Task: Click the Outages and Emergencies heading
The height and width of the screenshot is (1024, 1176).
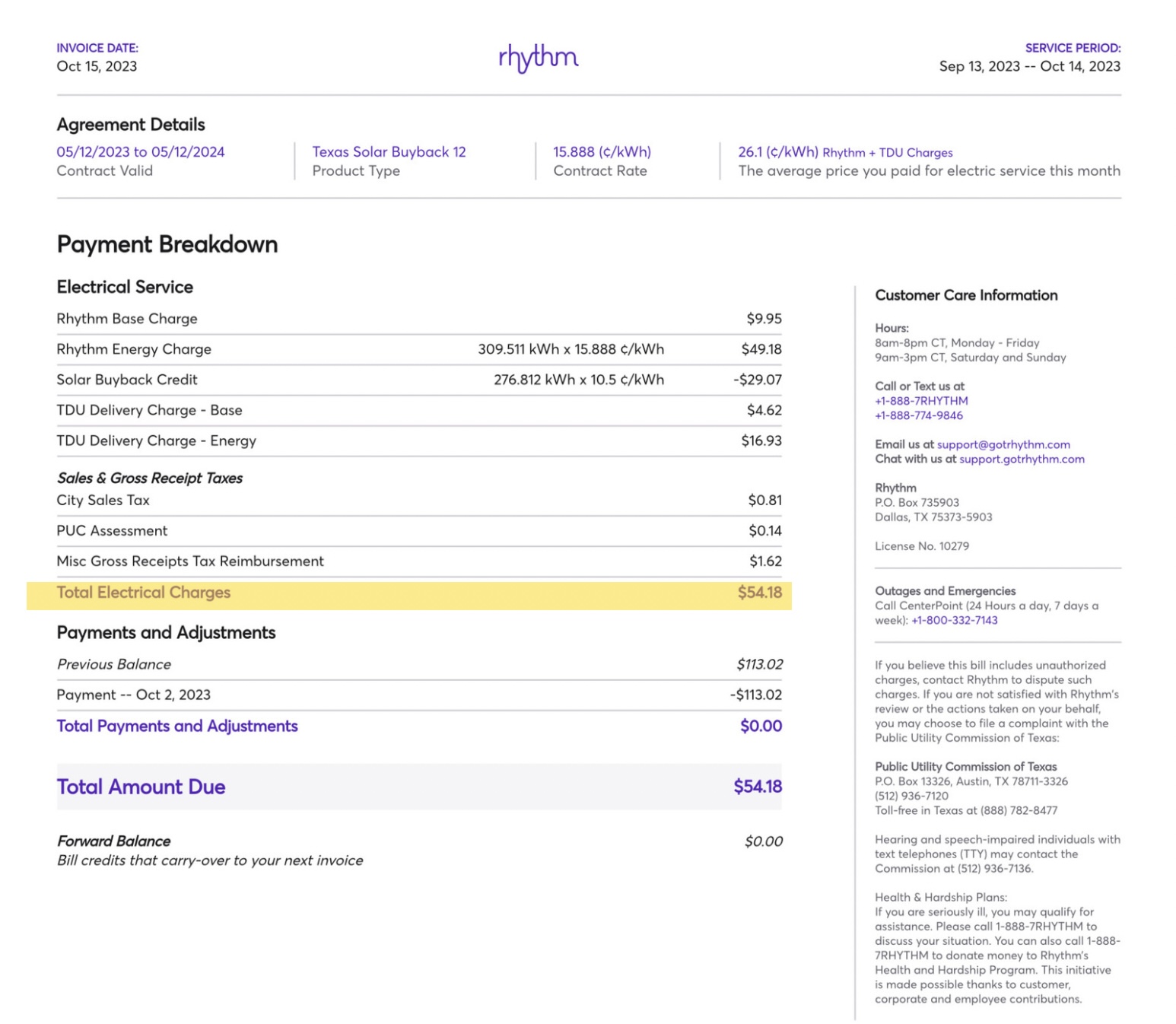Action: tap(946, 591)
